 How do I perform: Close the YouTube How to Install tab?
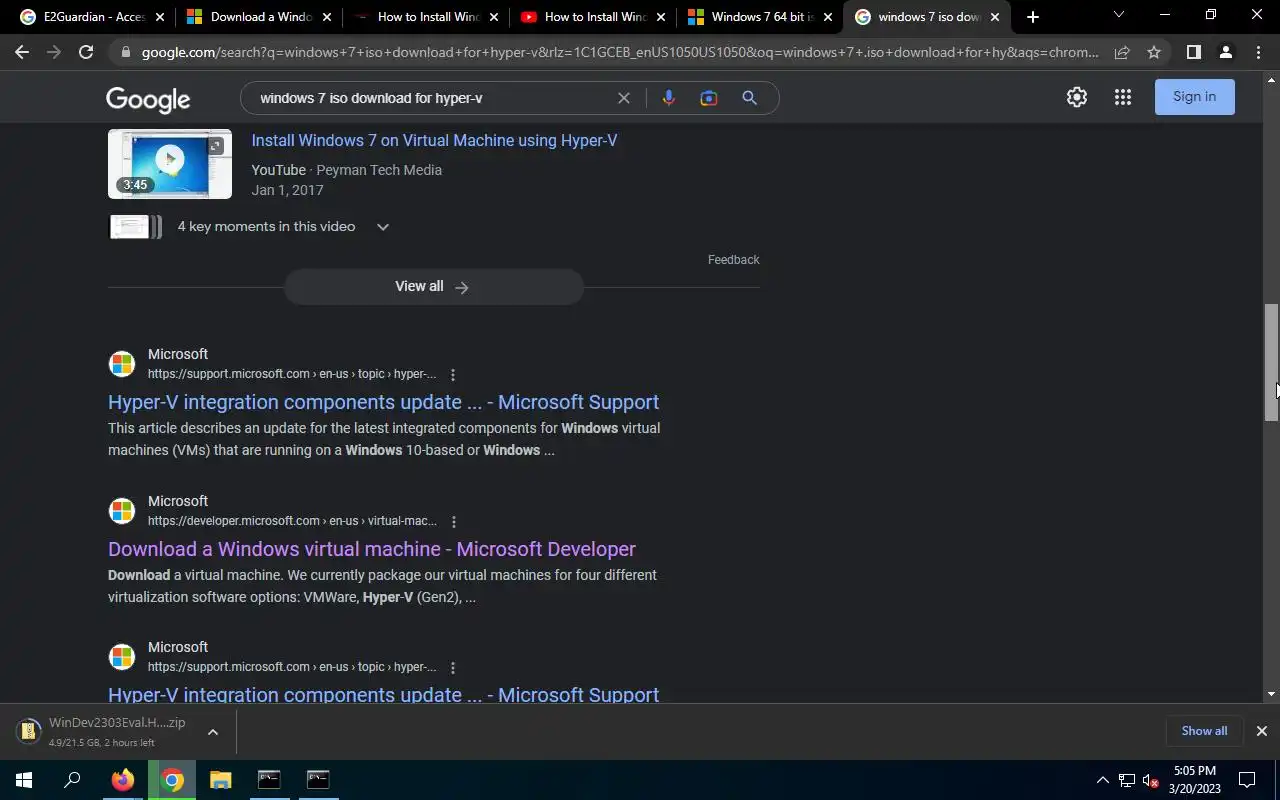pos(660,17)
